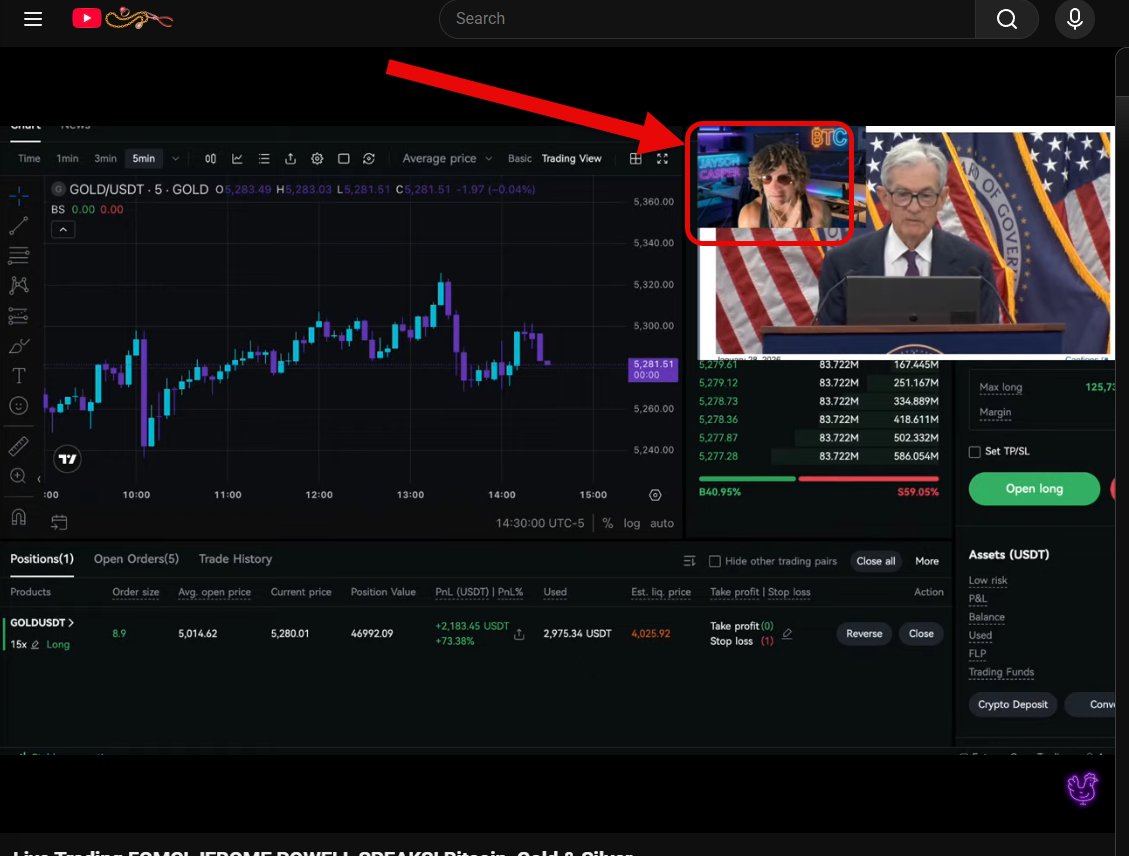Open the positions filter settings icon

(689, 561)
